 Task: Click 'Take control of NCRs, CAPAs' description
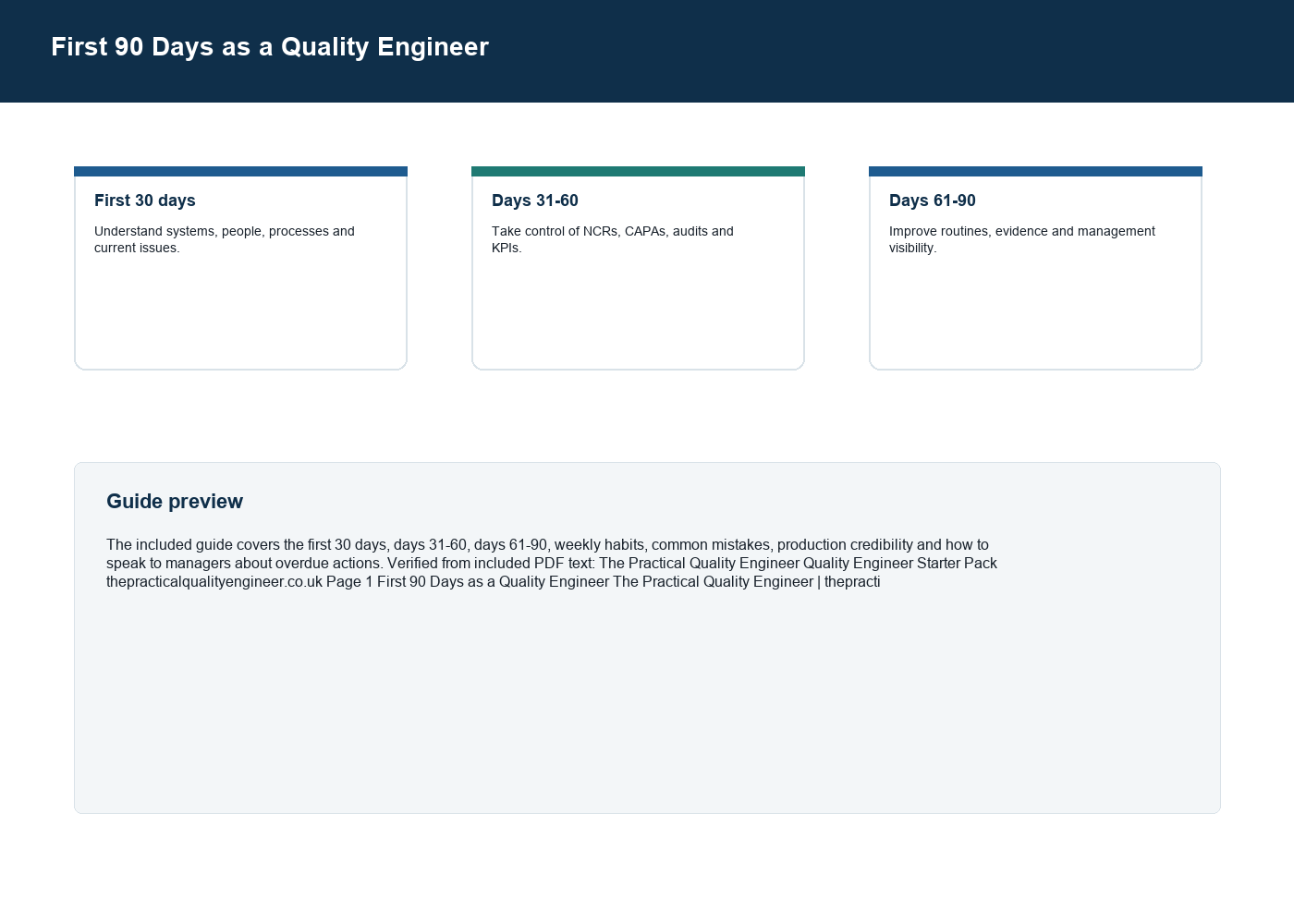click(x=613, y=239)
